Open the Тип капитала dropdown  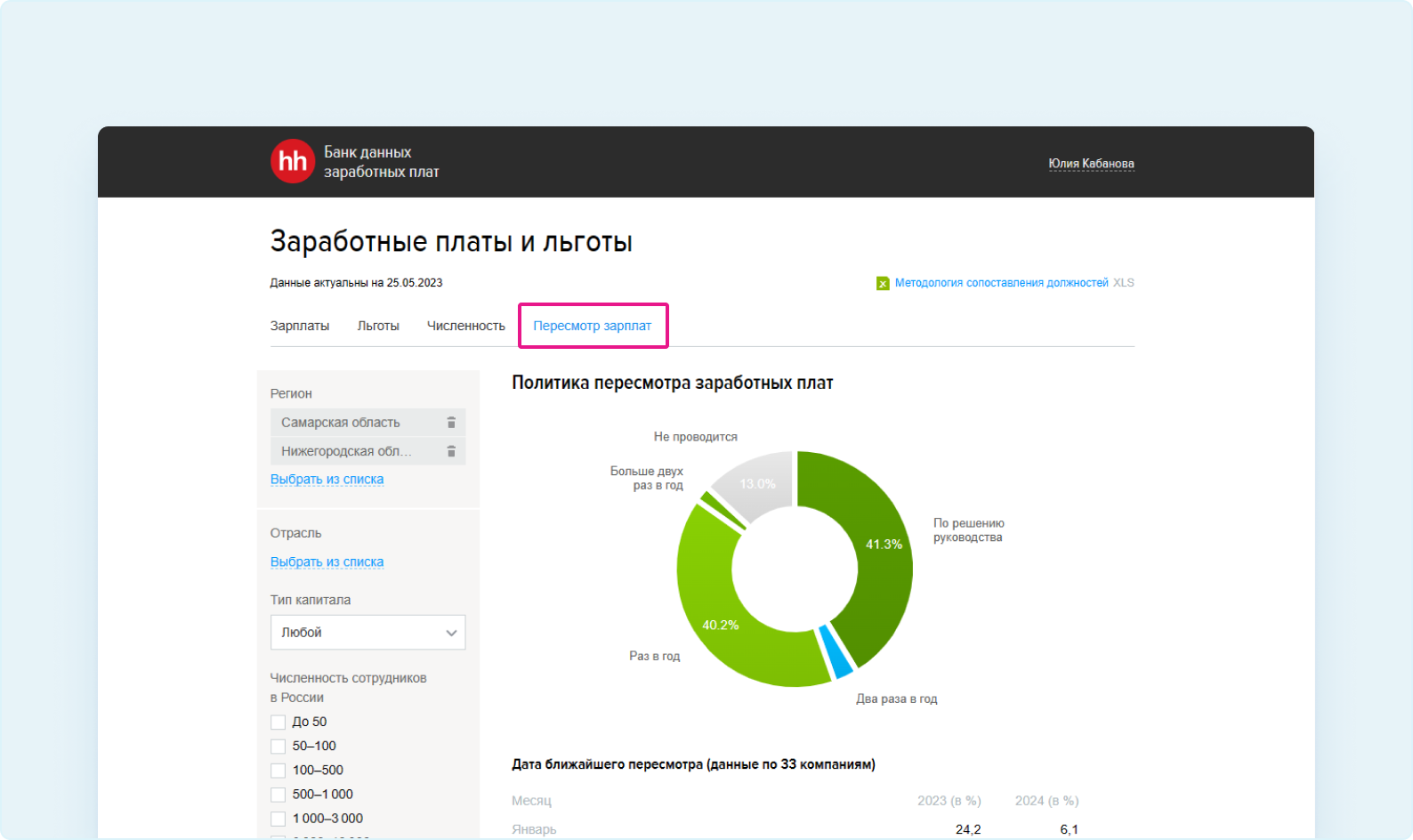coord(367,632)
